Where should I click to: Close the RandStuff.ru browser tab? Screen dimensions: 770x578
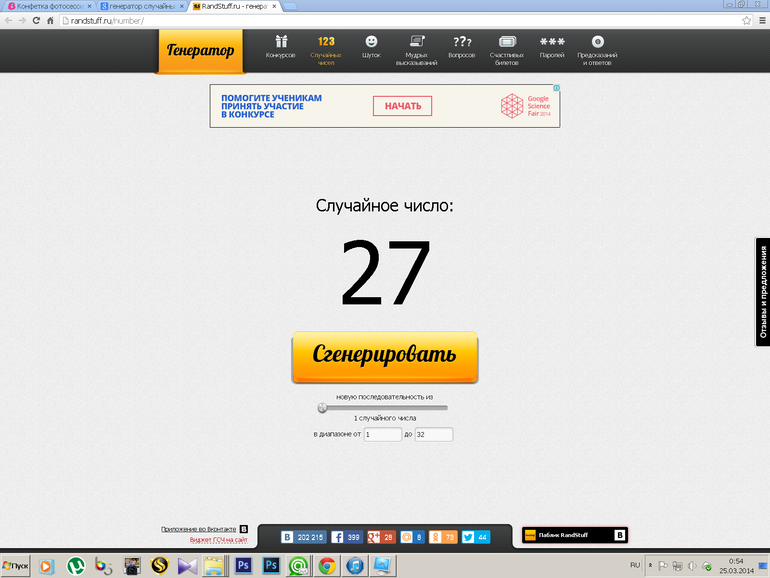tap(274, 6)
